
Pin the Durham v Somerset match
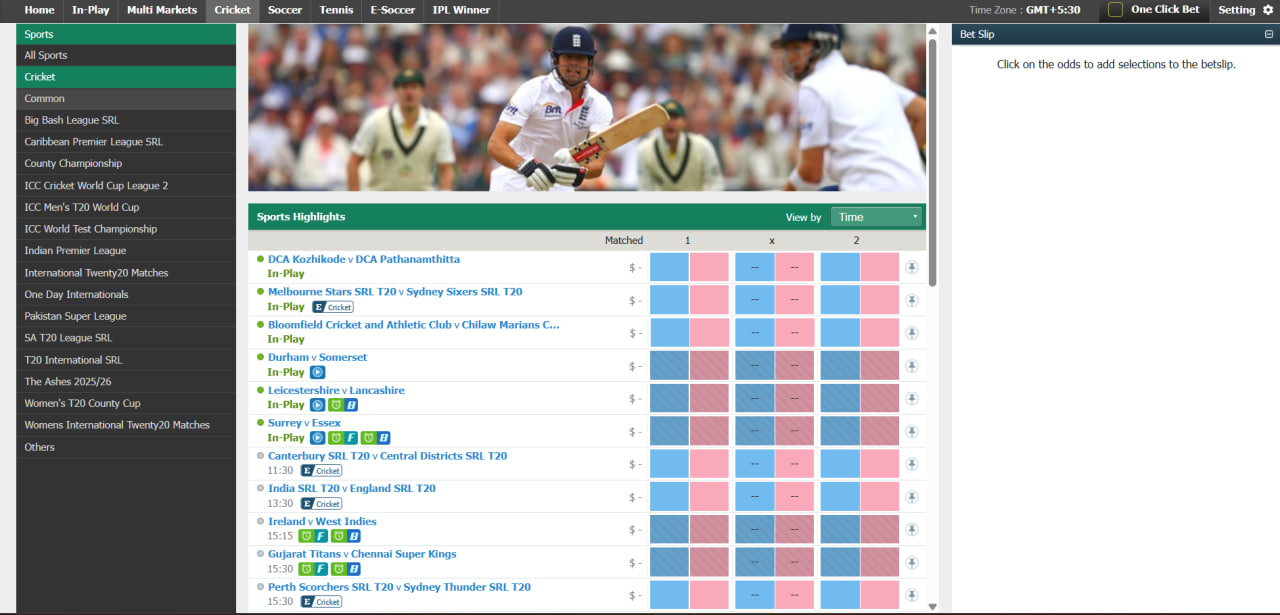[x=911, y=366]
